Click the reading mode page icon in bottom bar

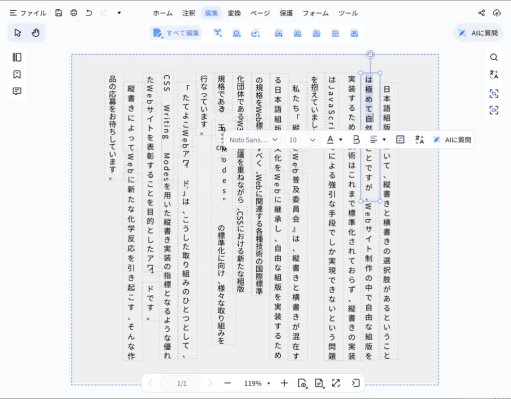tap(319, 383)
